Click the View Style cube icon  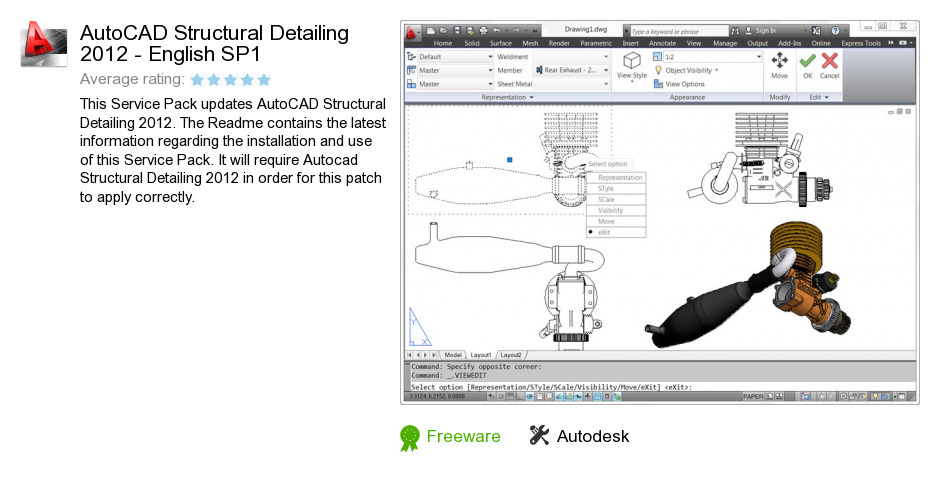(x=632, y=60)
